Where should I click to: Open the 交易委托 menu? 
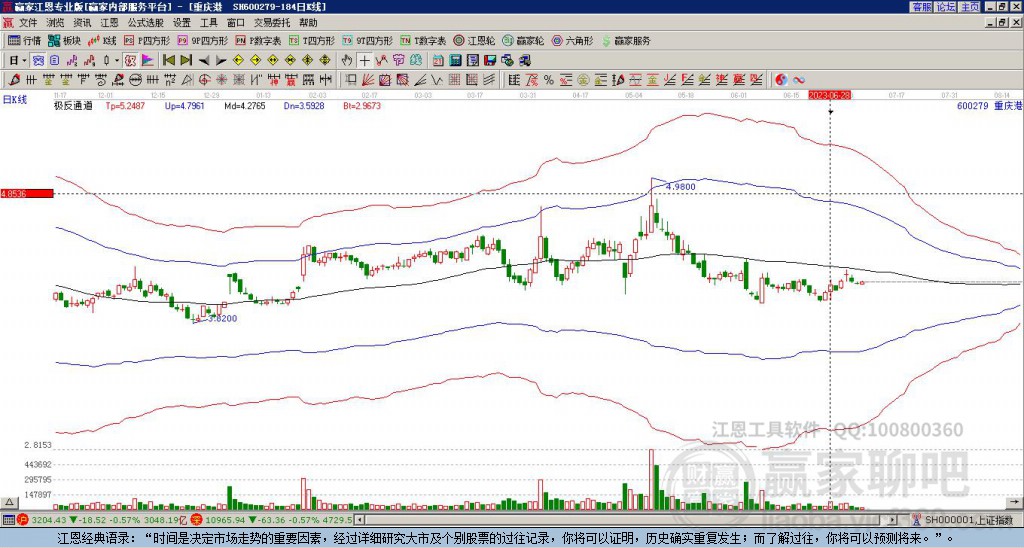[x=272, y=23]
